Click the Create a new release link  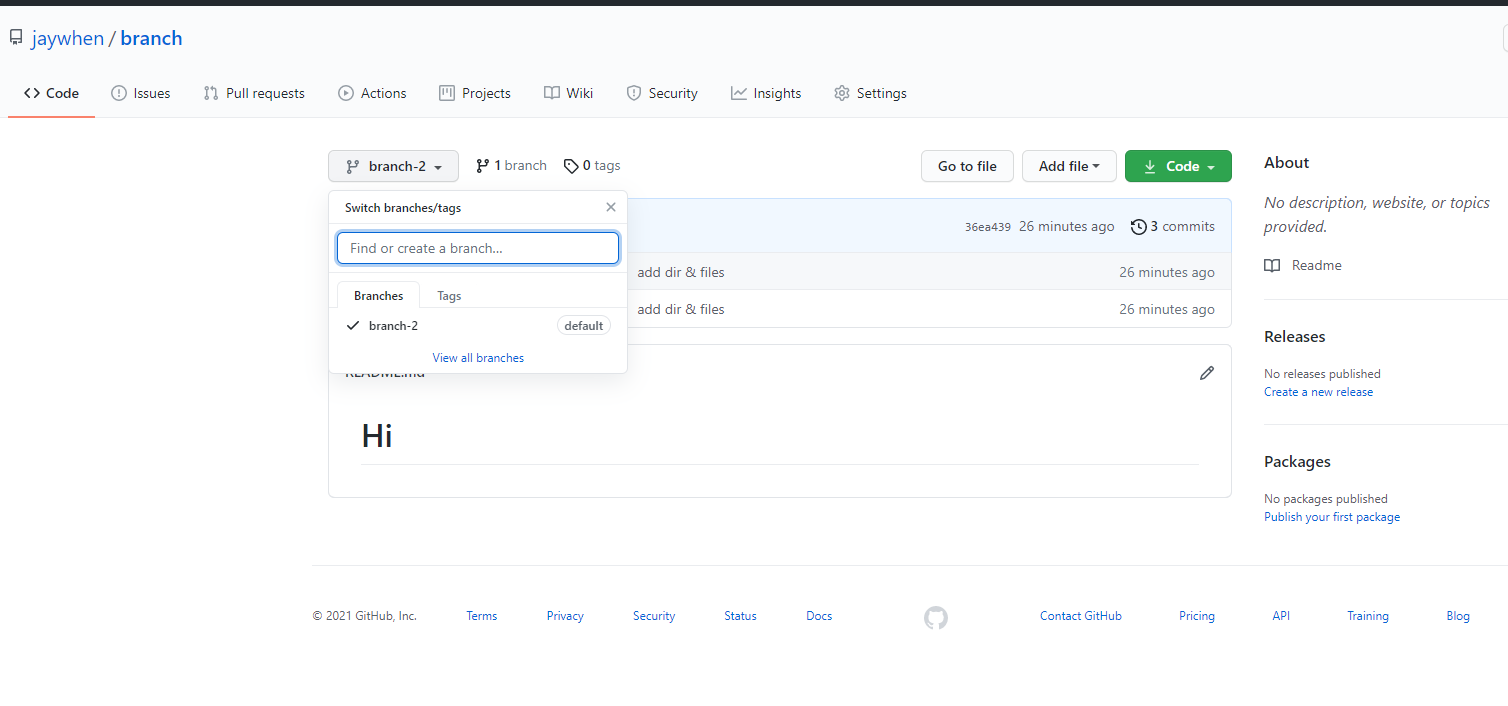click(1318, 392)
